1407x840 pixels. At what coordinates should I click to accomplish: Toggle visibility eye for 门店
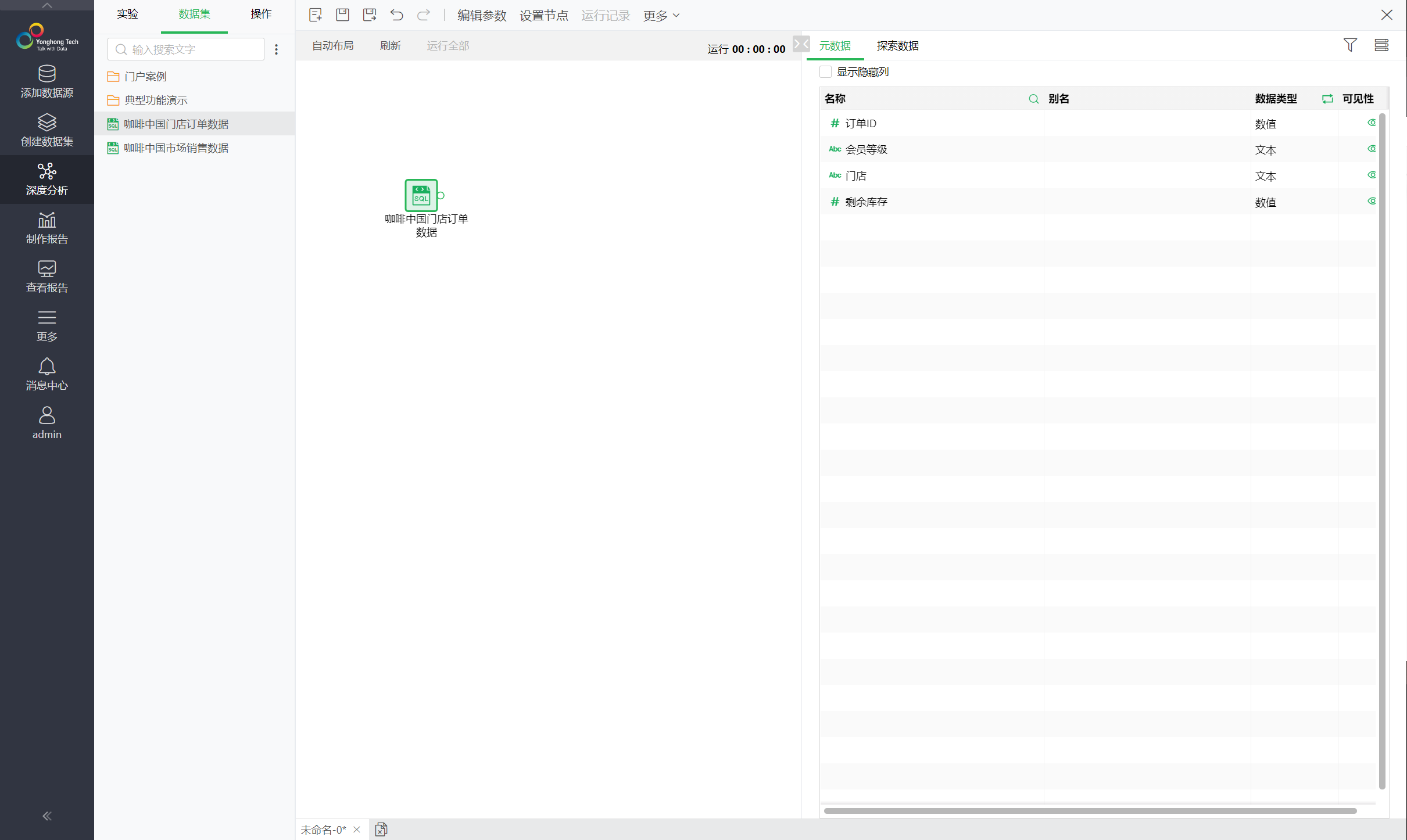point(1372,175)
